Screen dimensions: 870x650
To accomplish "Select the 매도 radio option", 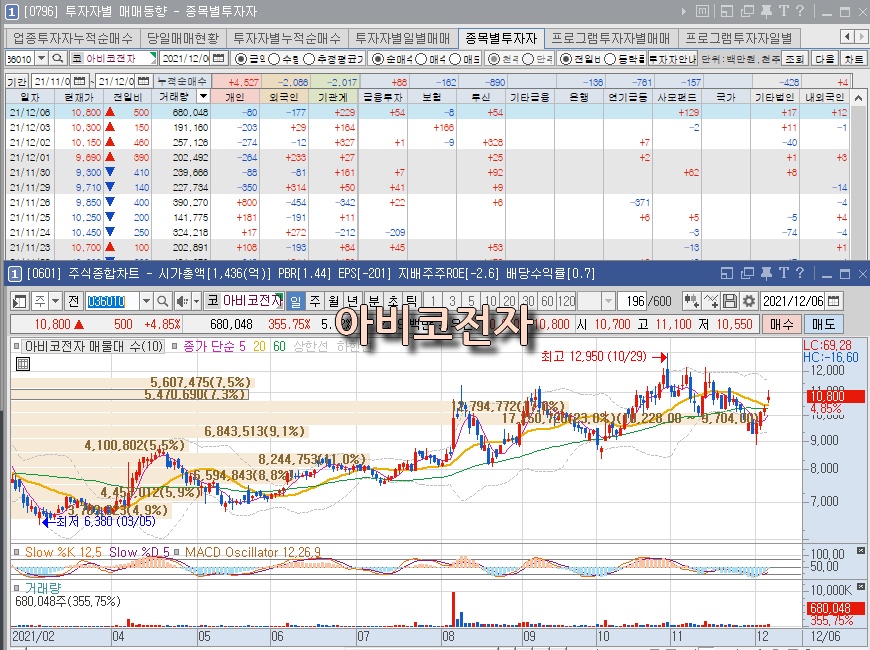I will point(455,58).
